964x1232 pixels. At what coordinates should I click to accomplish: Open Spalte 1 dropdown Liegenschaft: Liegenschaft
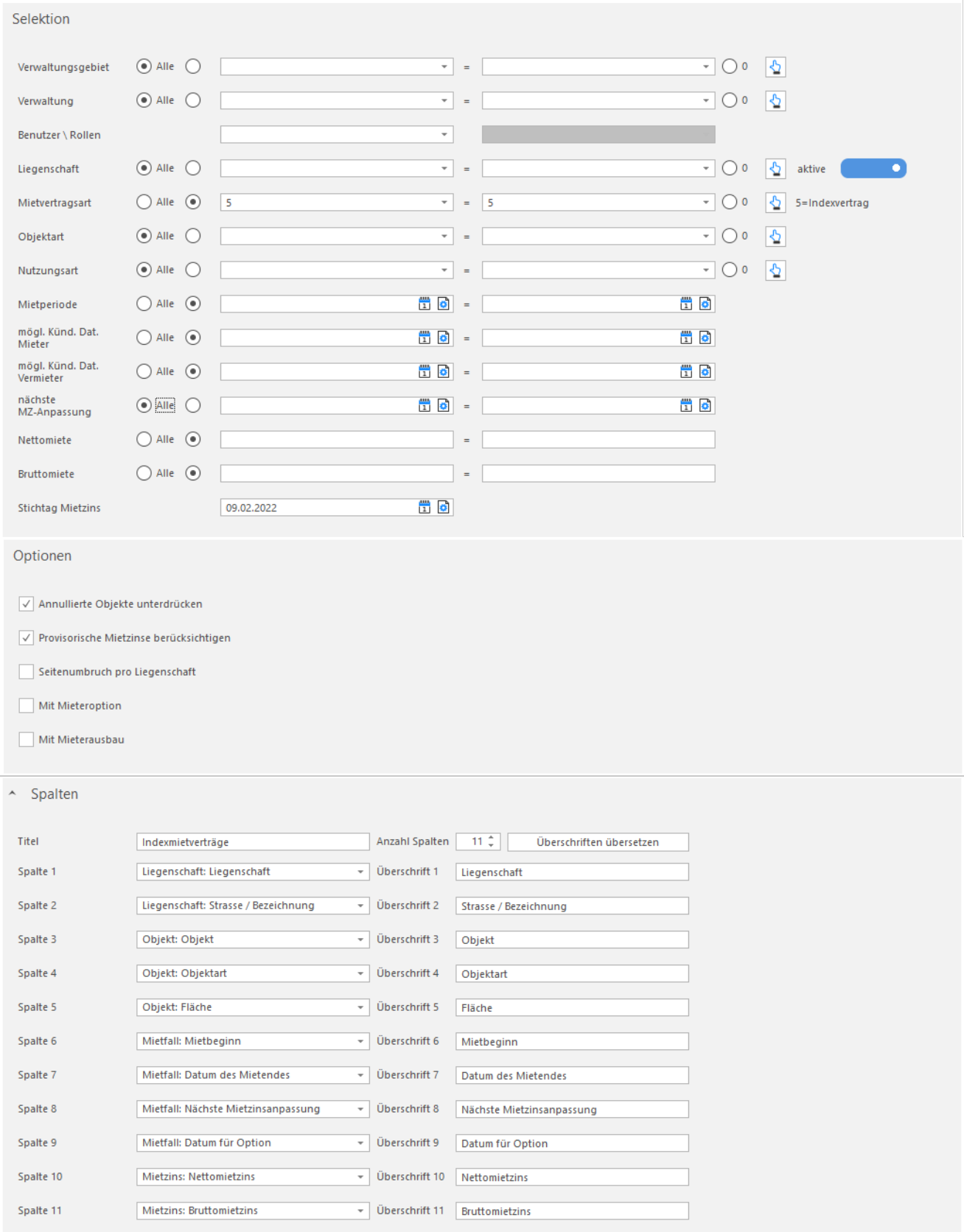[x=253, y=872]
